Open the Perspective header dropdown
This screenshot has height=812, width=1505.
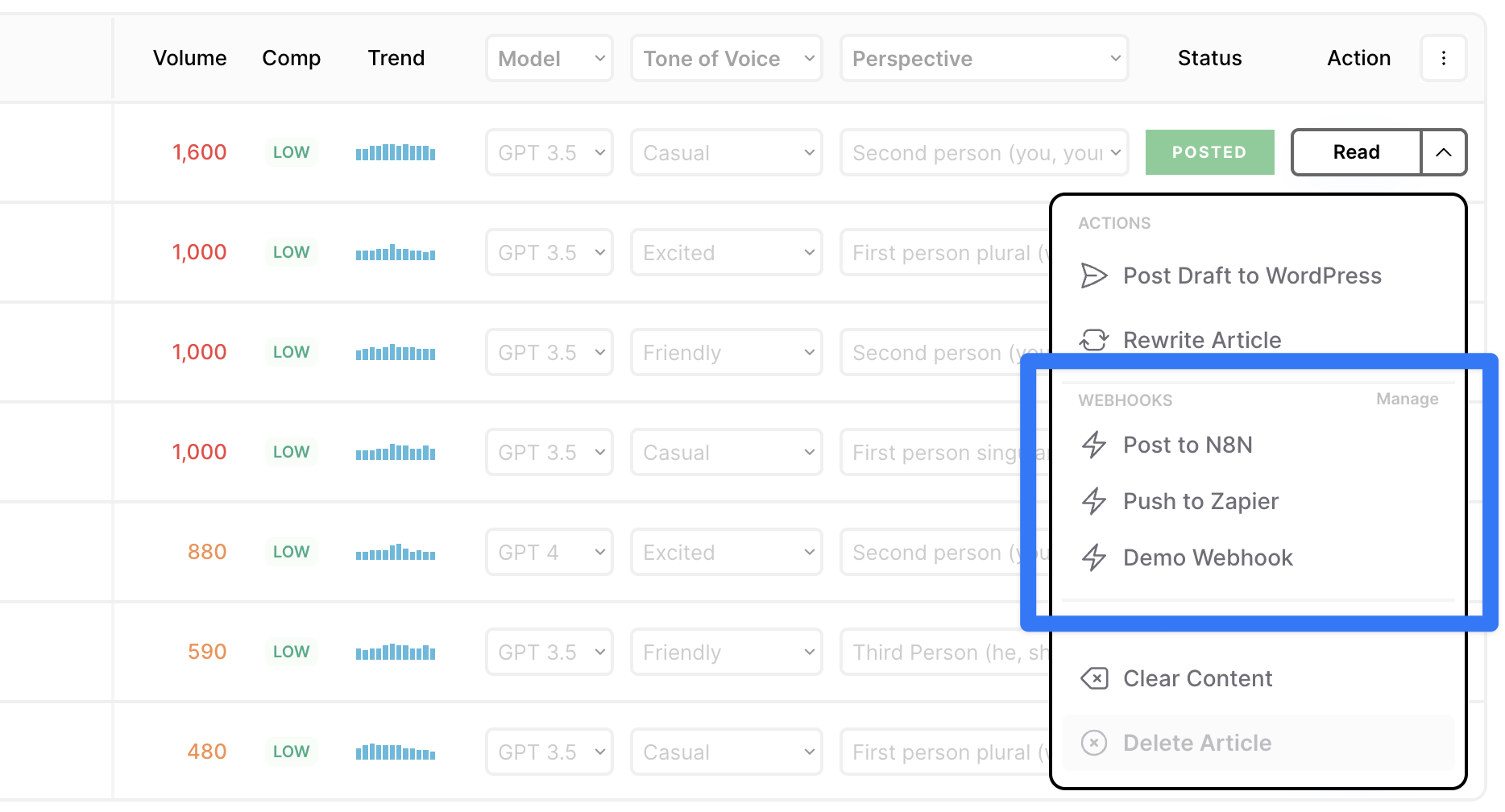pos(984,58)
